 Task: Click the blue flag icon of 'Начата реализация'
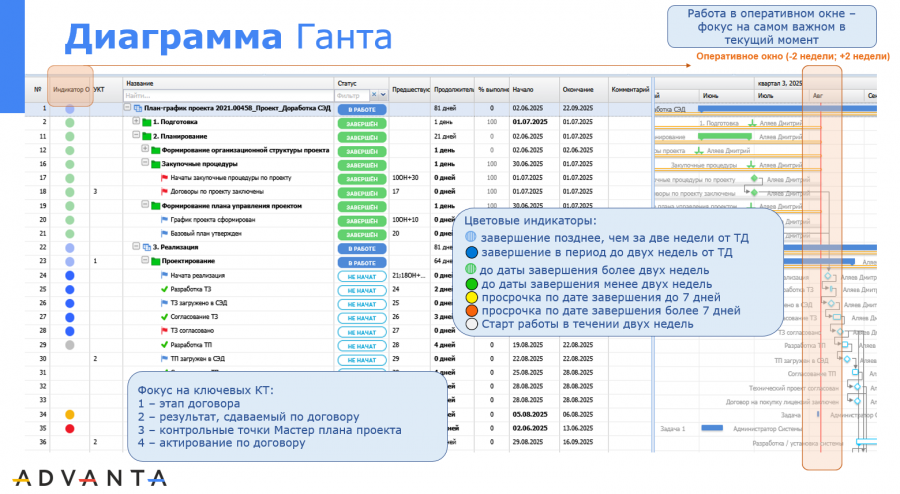[x=164, y=274]
